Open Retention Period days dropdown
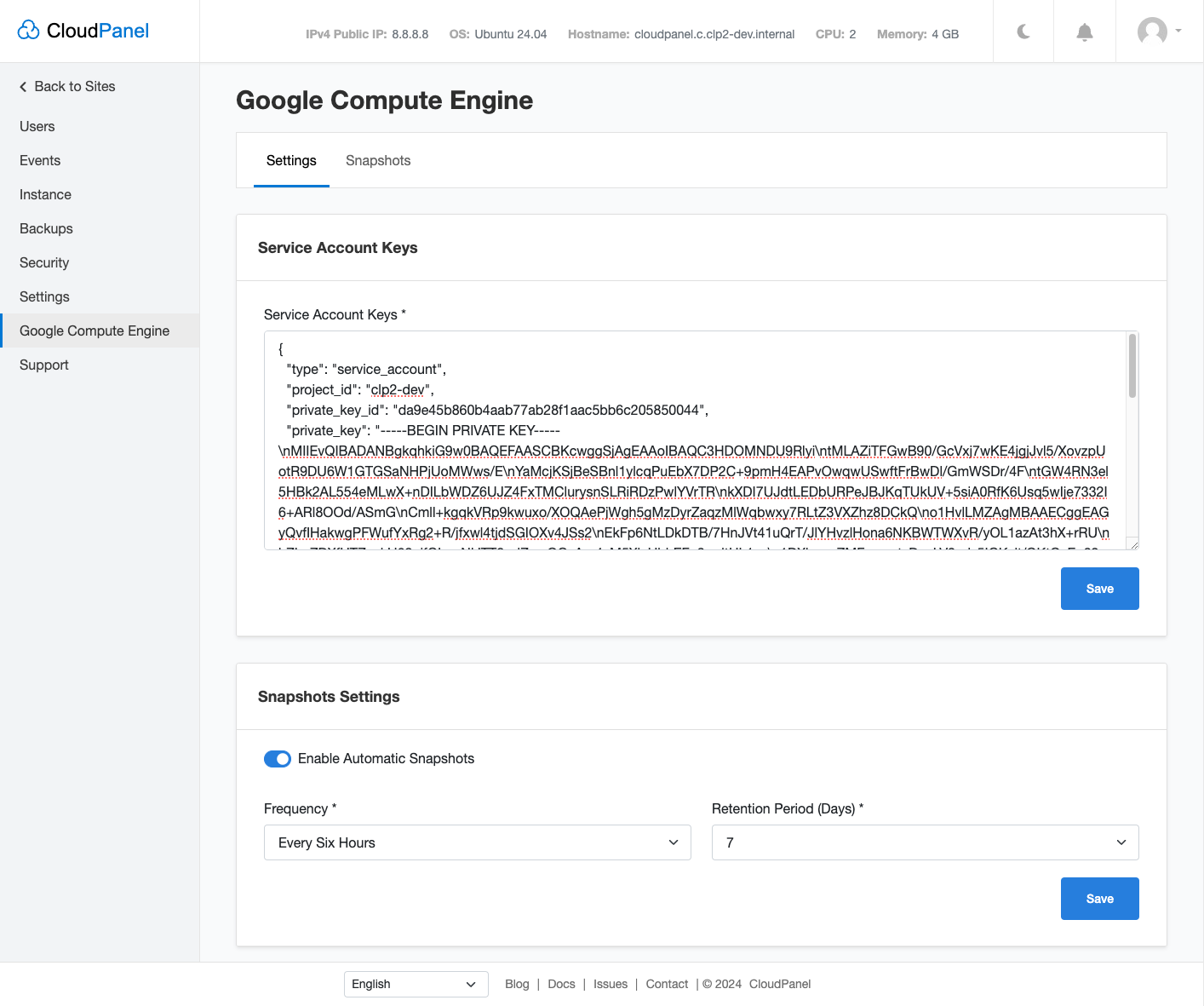The width and height of the screenshot is (1204, 1006). pyautogui.click(x=925, y=842)
